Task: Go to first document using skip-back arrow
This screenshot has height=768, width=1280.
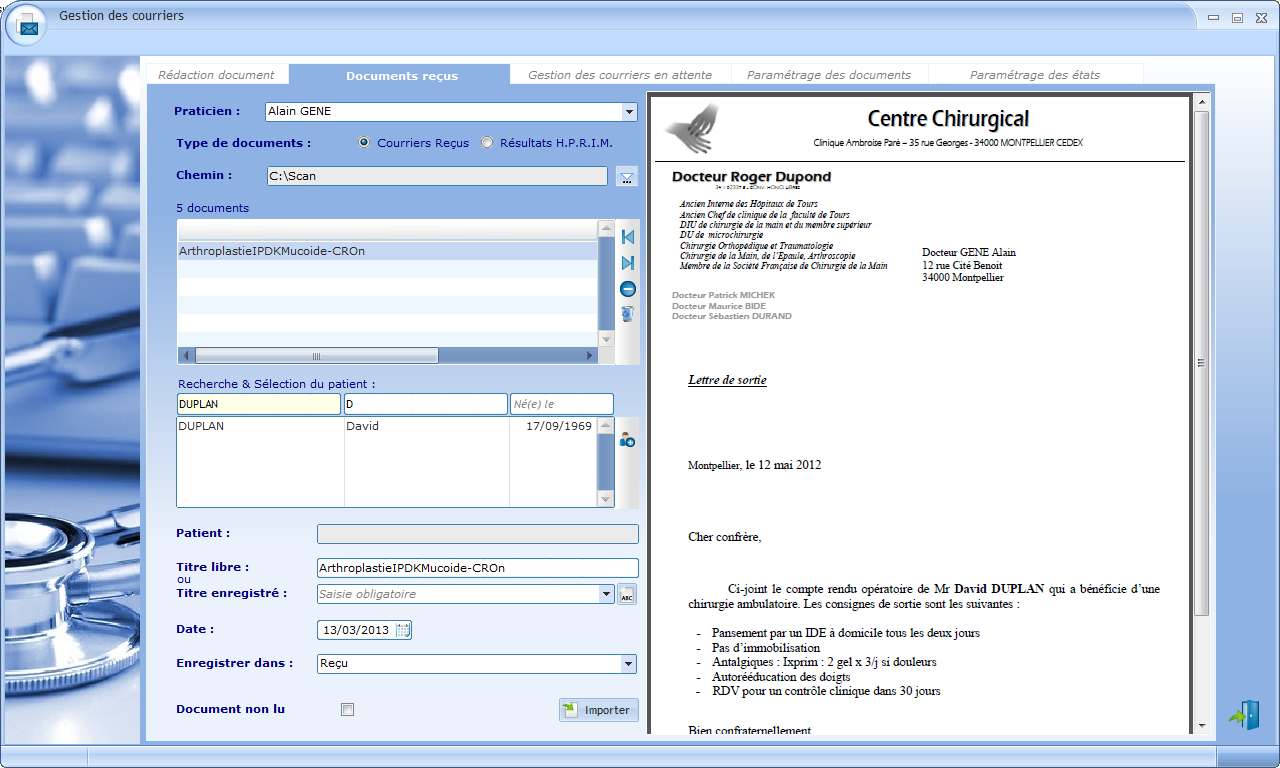Action: tap(628, 237)
